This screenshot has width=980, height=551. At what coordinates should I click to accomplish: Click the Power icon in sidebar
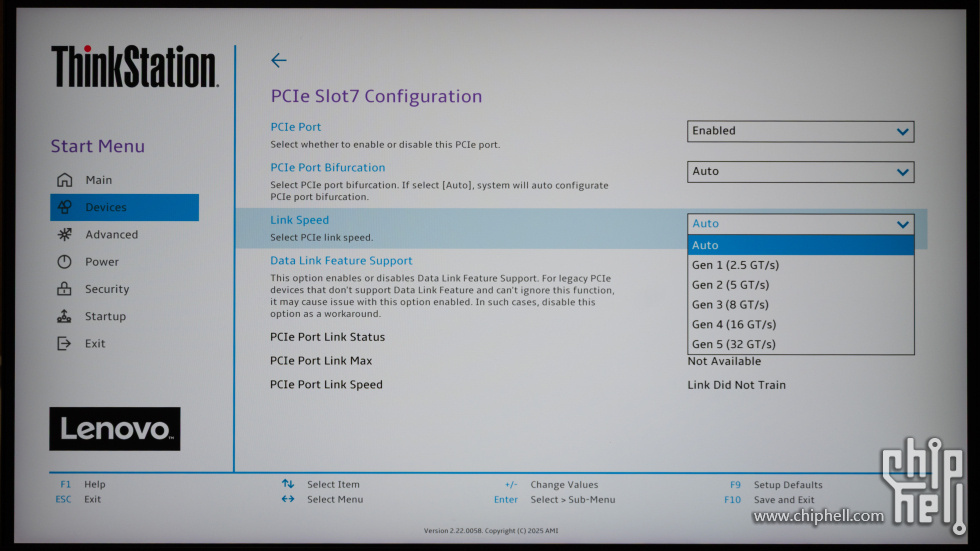coord(65,262)
